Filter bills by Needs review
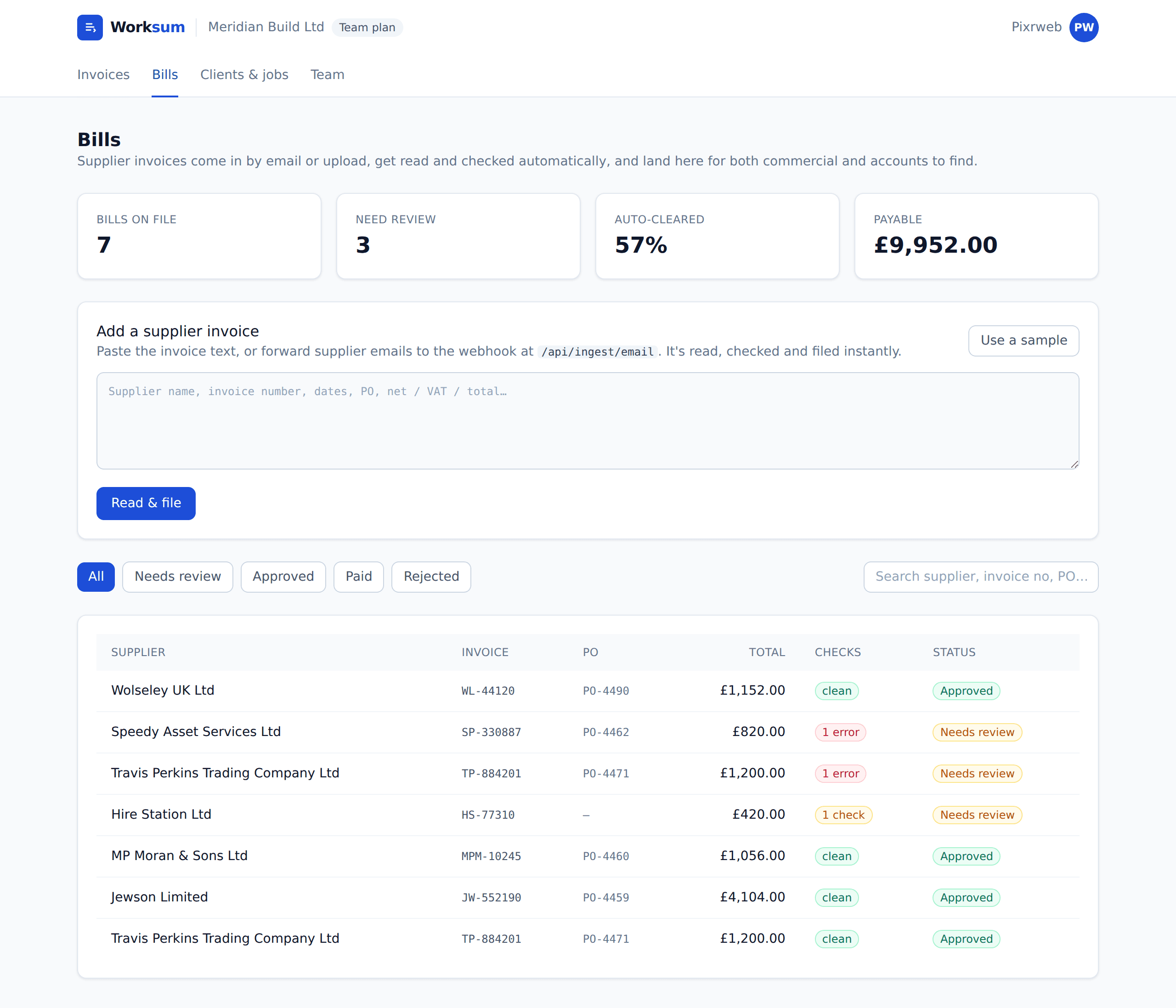1176x1008 pixels. pyautogui.click(x=178, y=577)
